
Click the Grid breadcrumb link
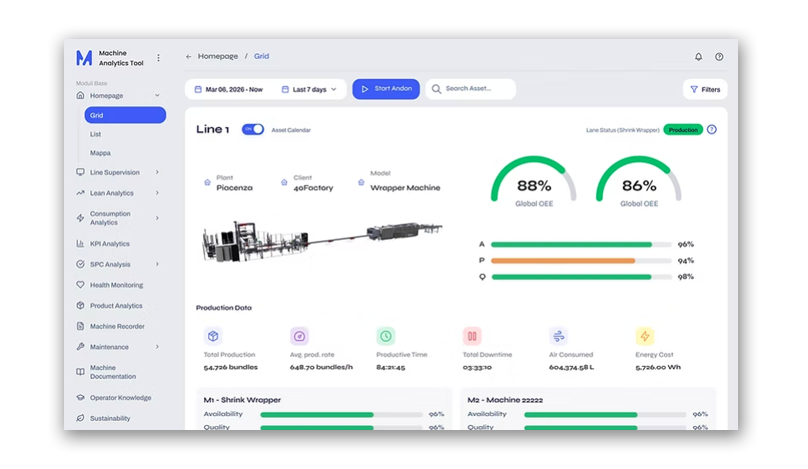point(261,56)
